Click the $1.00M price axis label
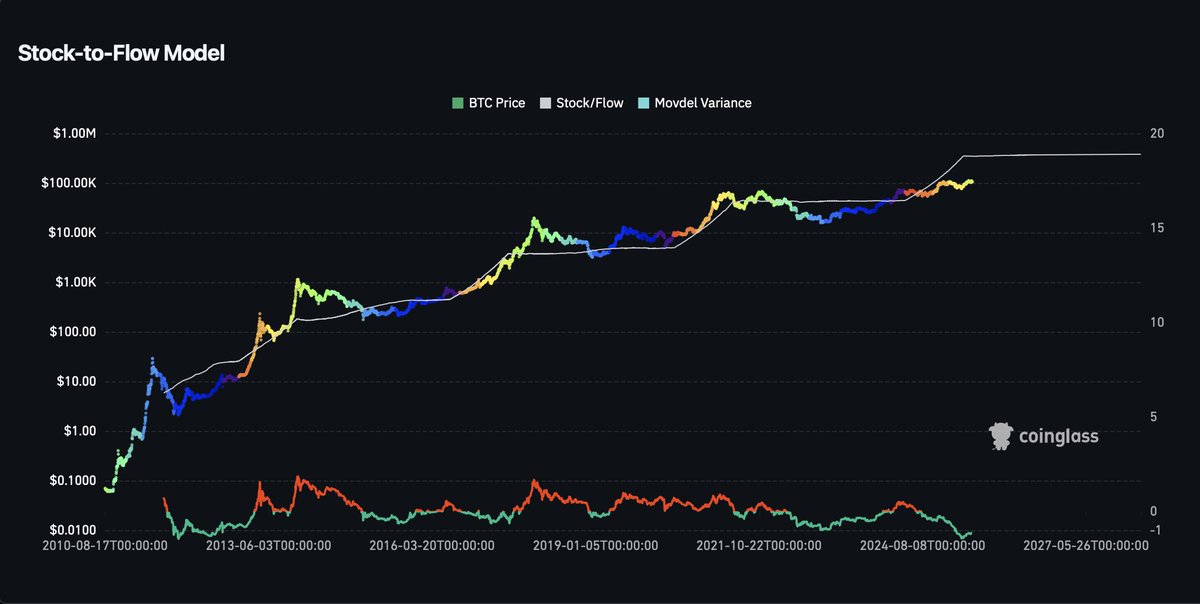 pyautogui.click(x=74, y=134)
